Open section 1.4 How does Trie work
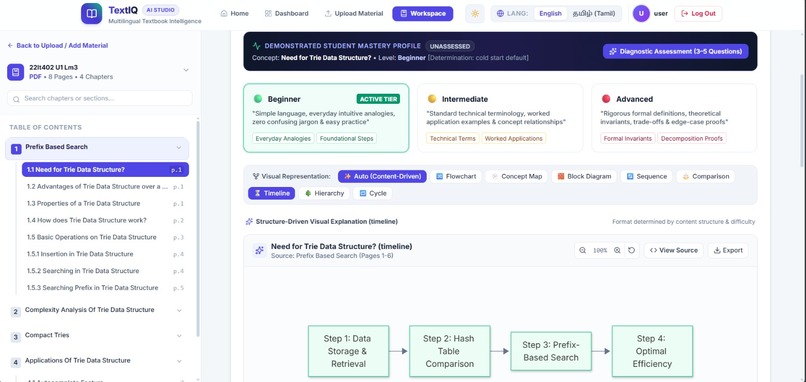This screenshot has width=806, height=382. (x=105, y=221)
